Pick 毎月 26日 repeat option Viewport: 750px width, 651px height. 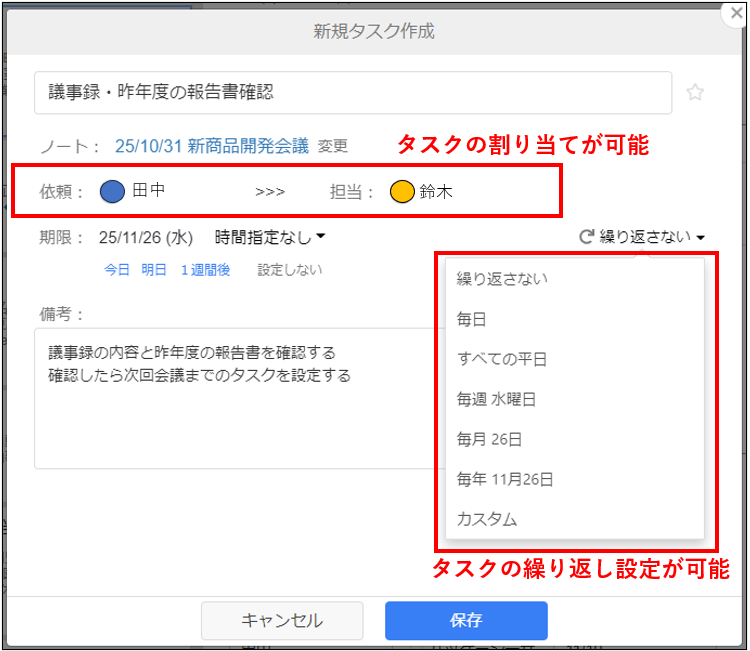coord(489,439)
